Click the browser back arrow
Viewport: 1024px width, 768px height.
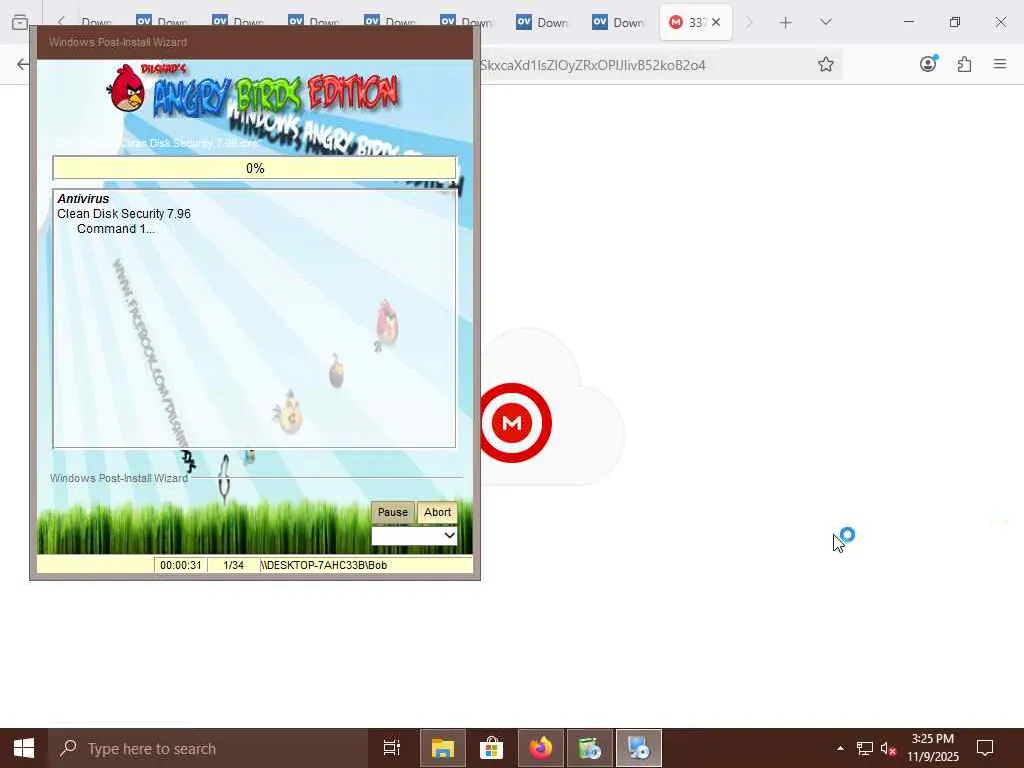[23, 64]
